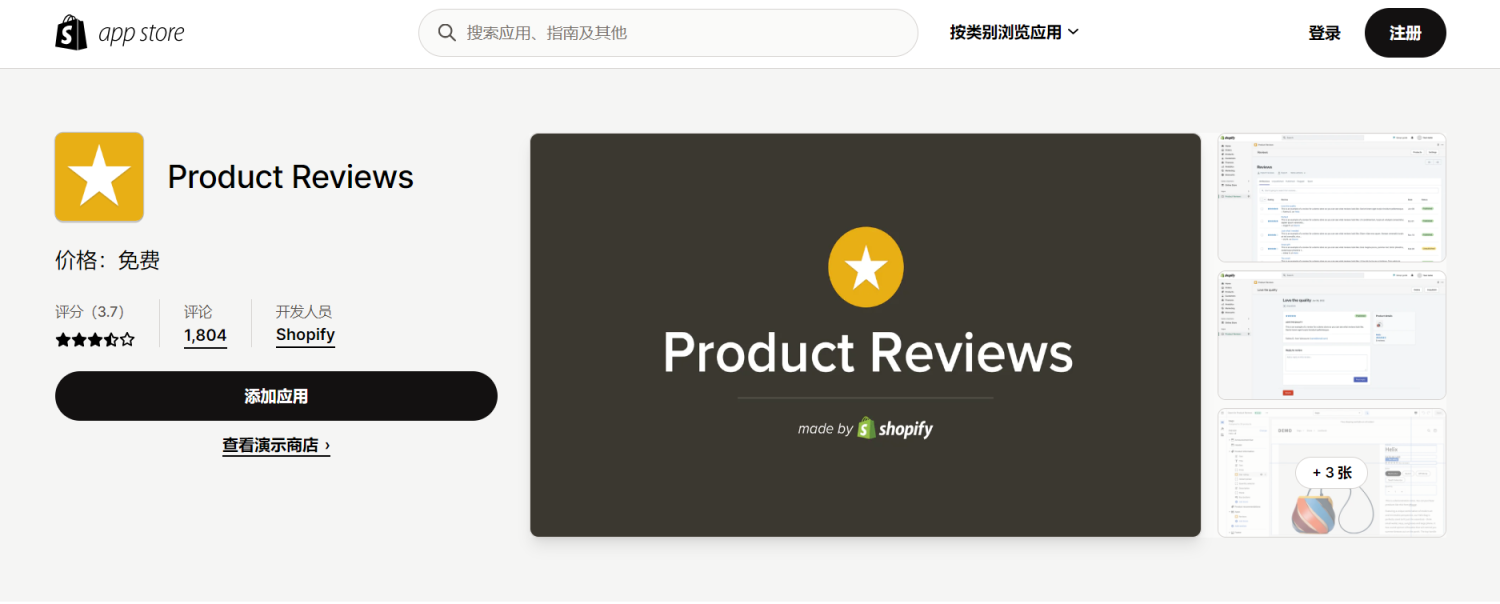1500x604 pixels.
Task: Click the yellow Product Reviews star app icon
Action: coord(98,176)
